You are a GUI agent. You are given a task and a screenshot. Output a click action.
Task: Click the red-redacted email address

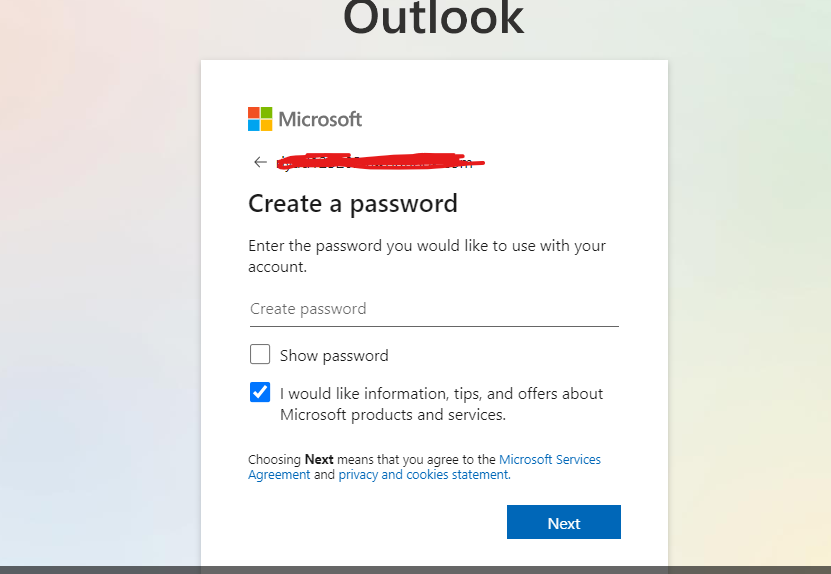(x=380, y=161)
